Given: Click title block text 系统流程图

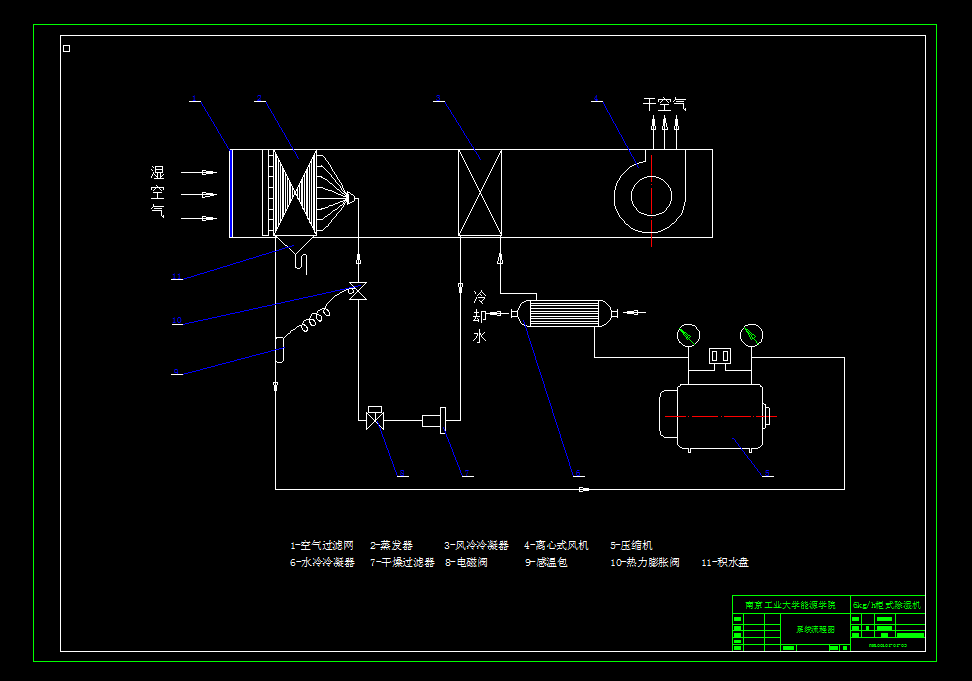Looking at the screenshot, I should pyautogui.click(x=815, y=630).
